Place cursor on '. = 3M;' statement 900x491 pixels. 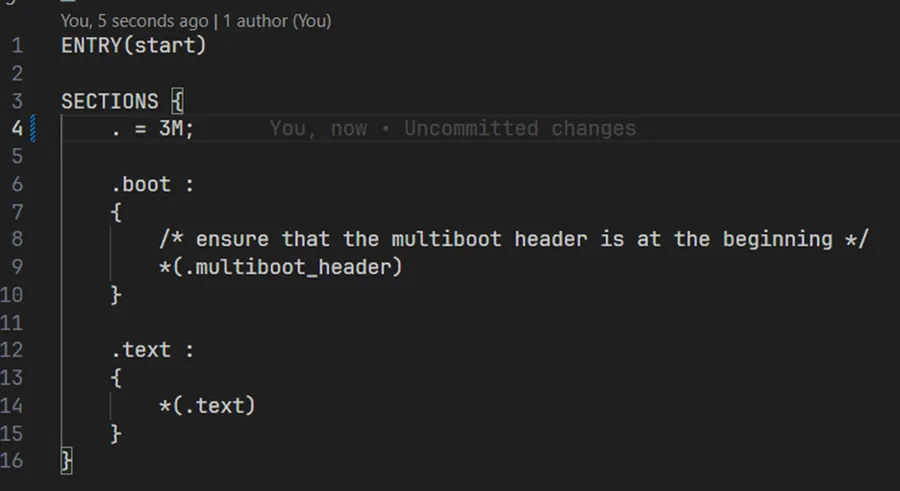point(153,128)
